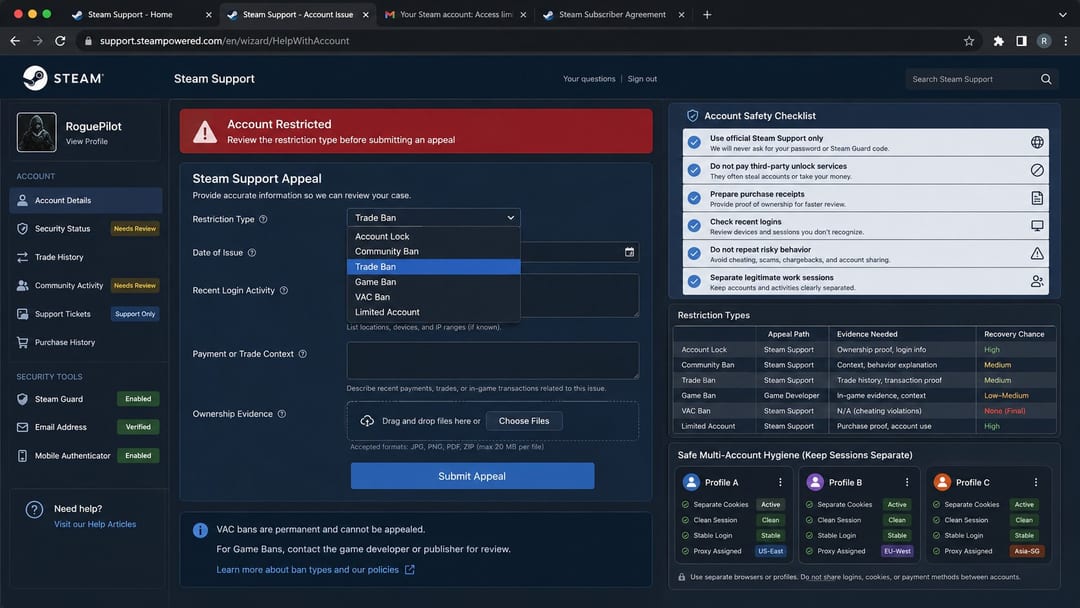Click the document icon for purchase receipts
The width and height of the screenshot is (1080, 608).
click(x=1037, y=198)
